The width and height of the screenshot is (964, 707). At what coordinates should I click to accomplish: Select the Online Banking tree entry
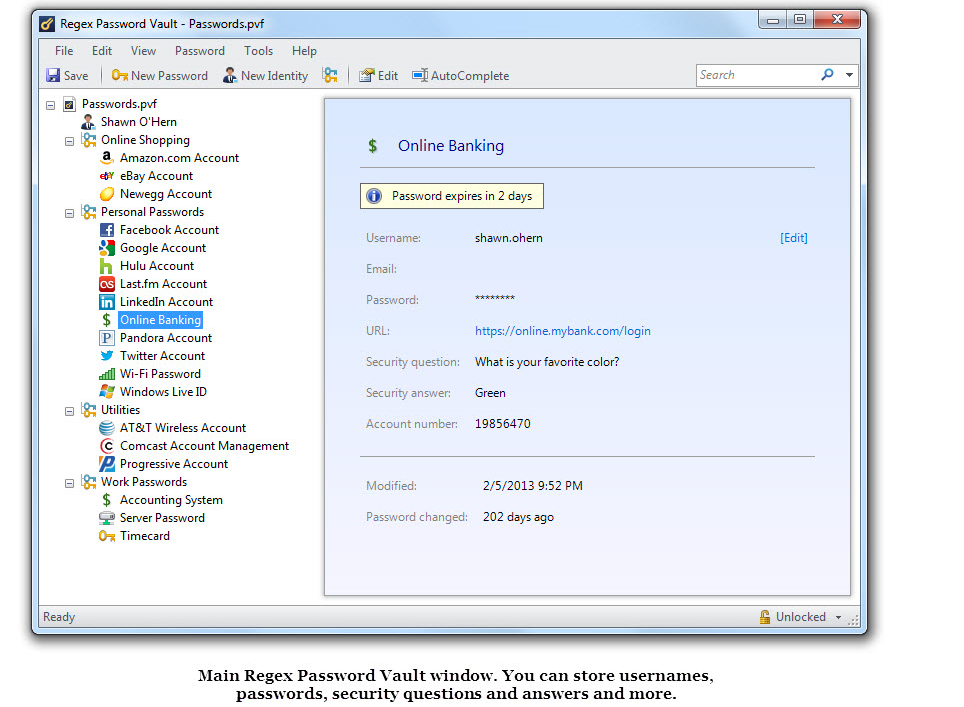(x=160, y=320)
